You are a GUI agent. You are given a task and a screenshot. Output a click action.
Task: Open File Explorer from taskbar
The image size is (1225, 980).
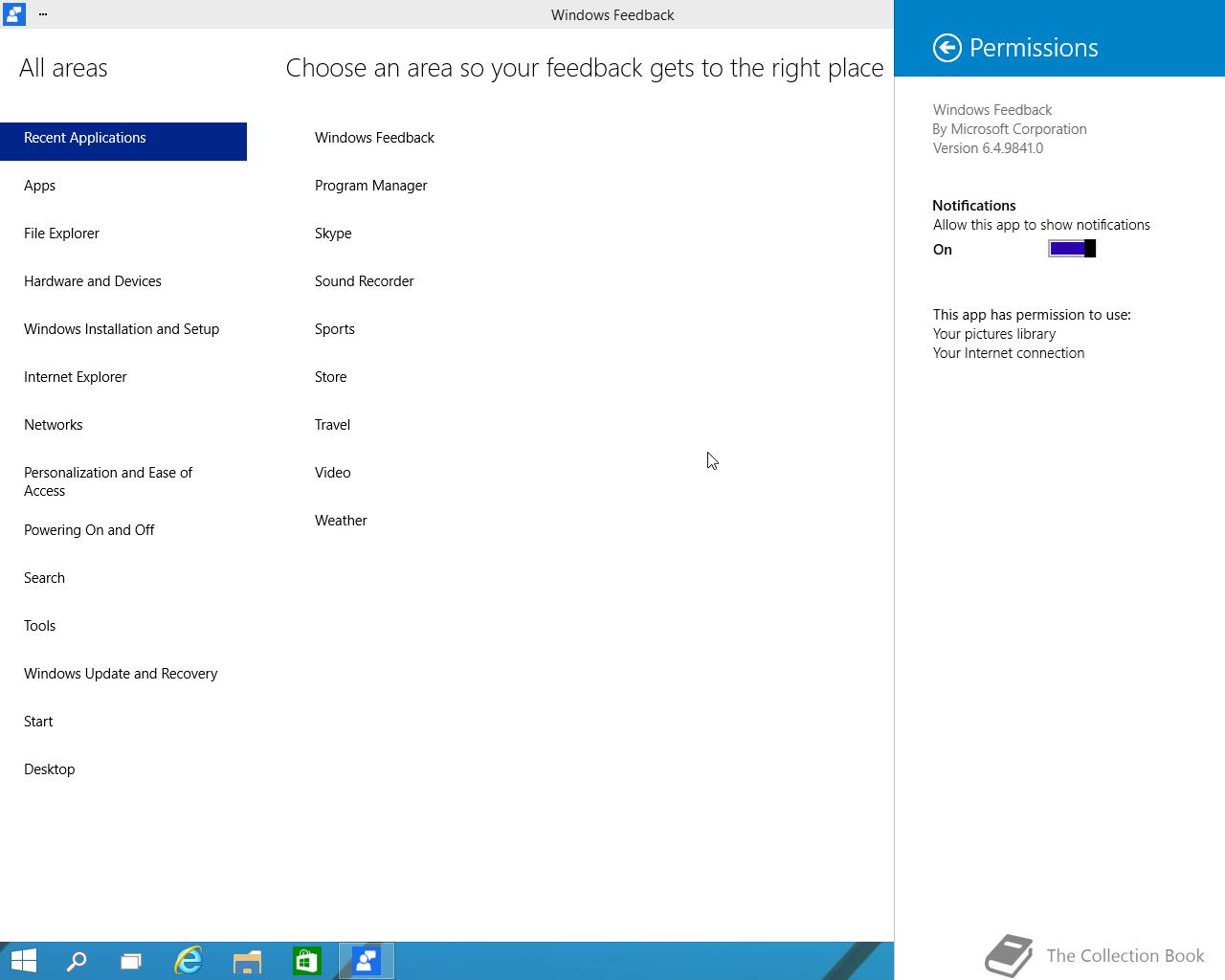pyautogui.click(x=247, y=961)
